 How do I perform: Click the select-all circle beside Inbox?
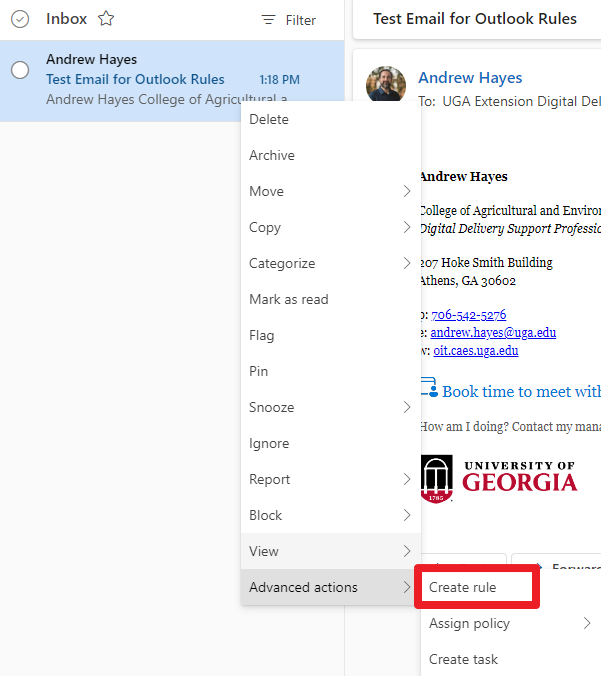pyautogui.click(x=20, y=19)
